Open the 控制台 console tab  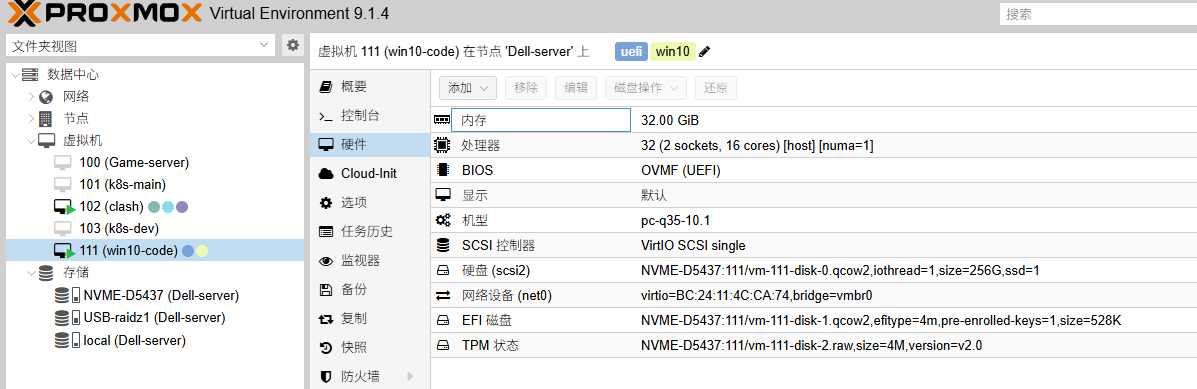coord(370,116)
